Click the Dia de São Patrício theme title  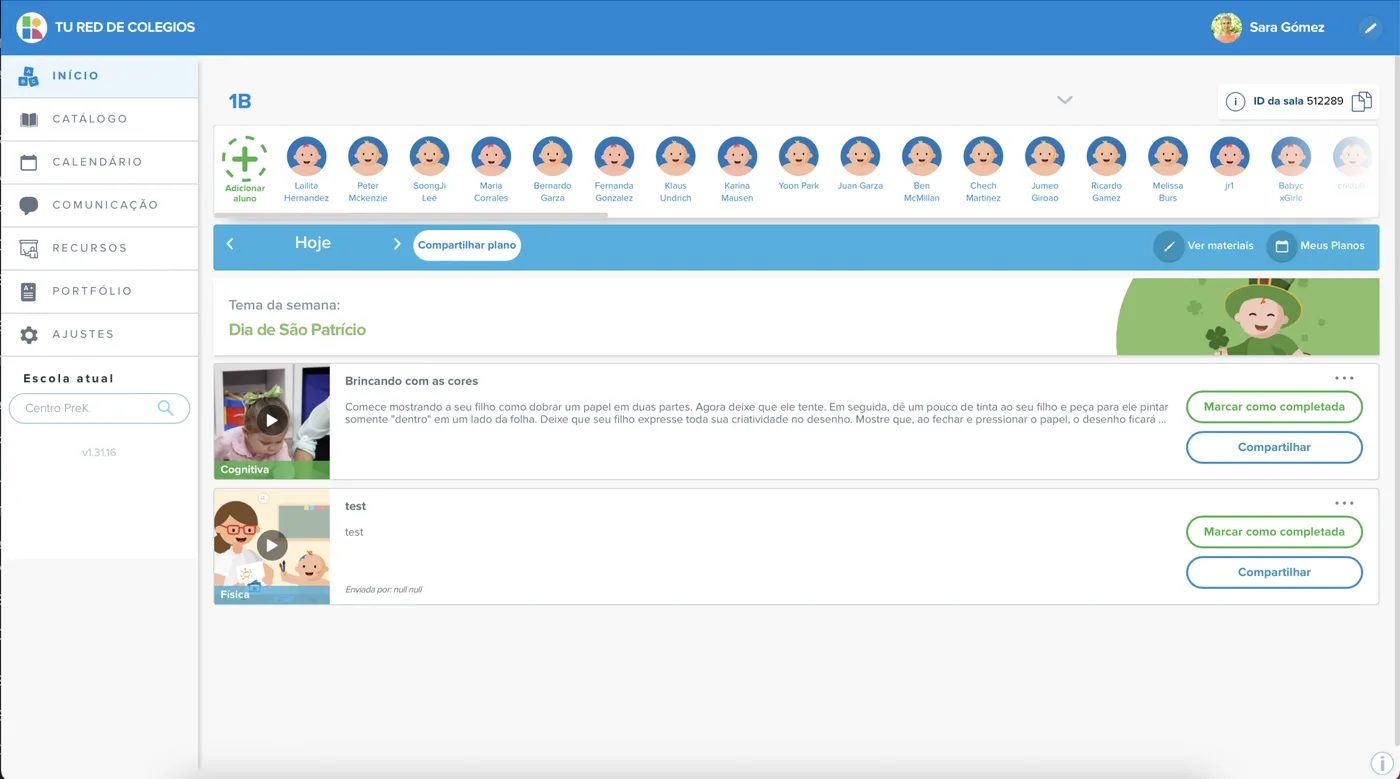(x=297, y=330)
